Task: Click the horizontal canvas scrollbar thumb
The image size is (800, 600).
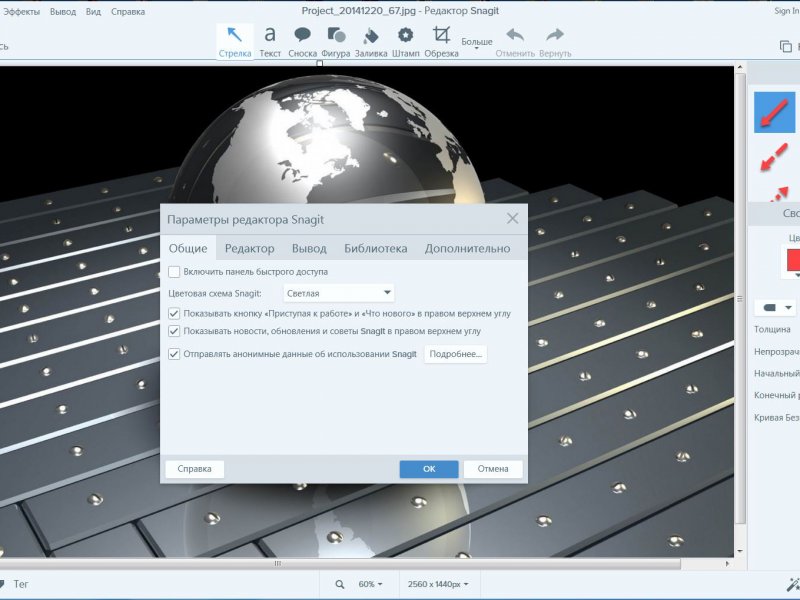Action: [340, 564]
